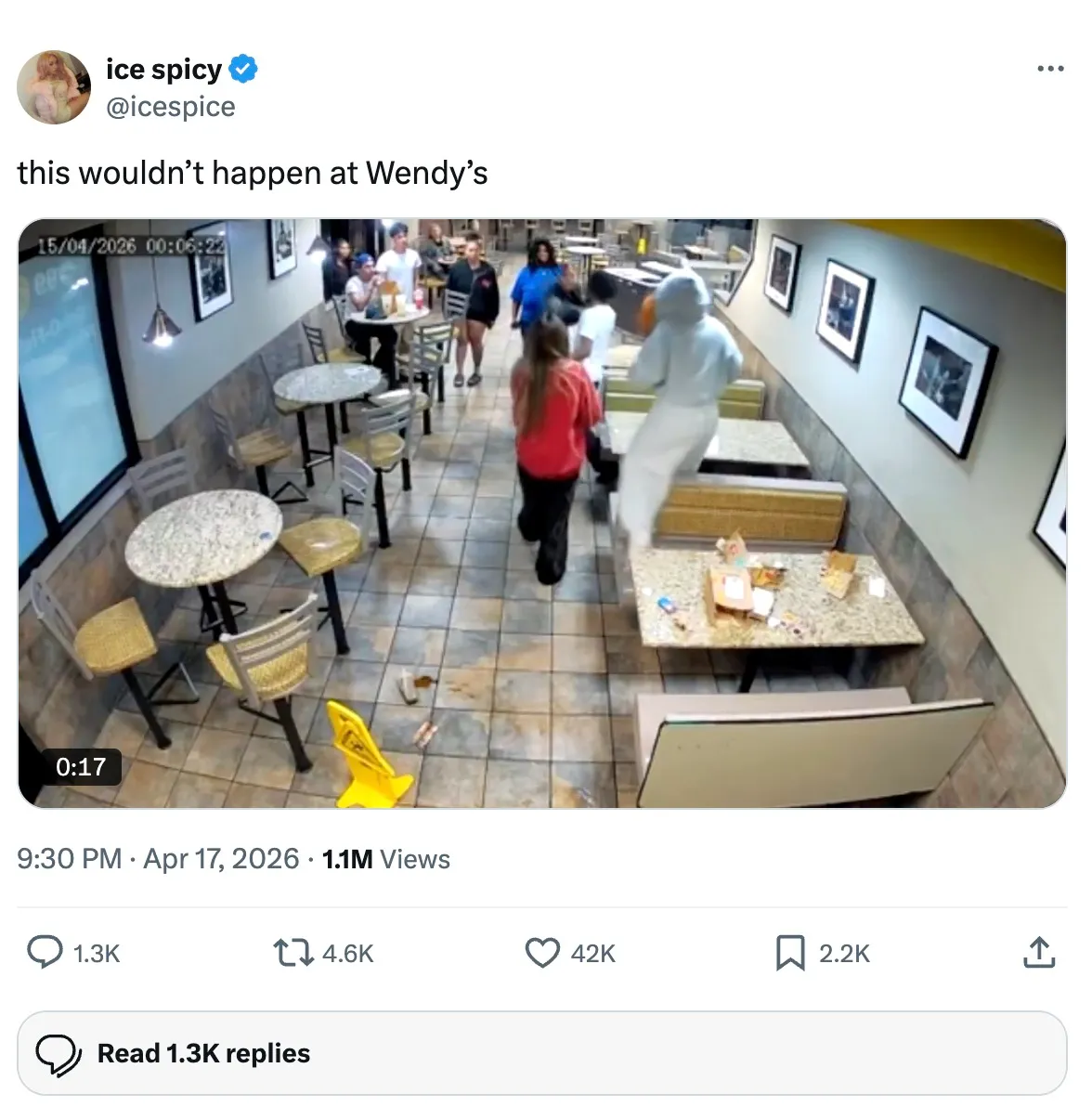This screenshot has width=1092, height=1107.
Task: Click the speech bubble beside Read 1.3K replies
Action: (59, 1053)
